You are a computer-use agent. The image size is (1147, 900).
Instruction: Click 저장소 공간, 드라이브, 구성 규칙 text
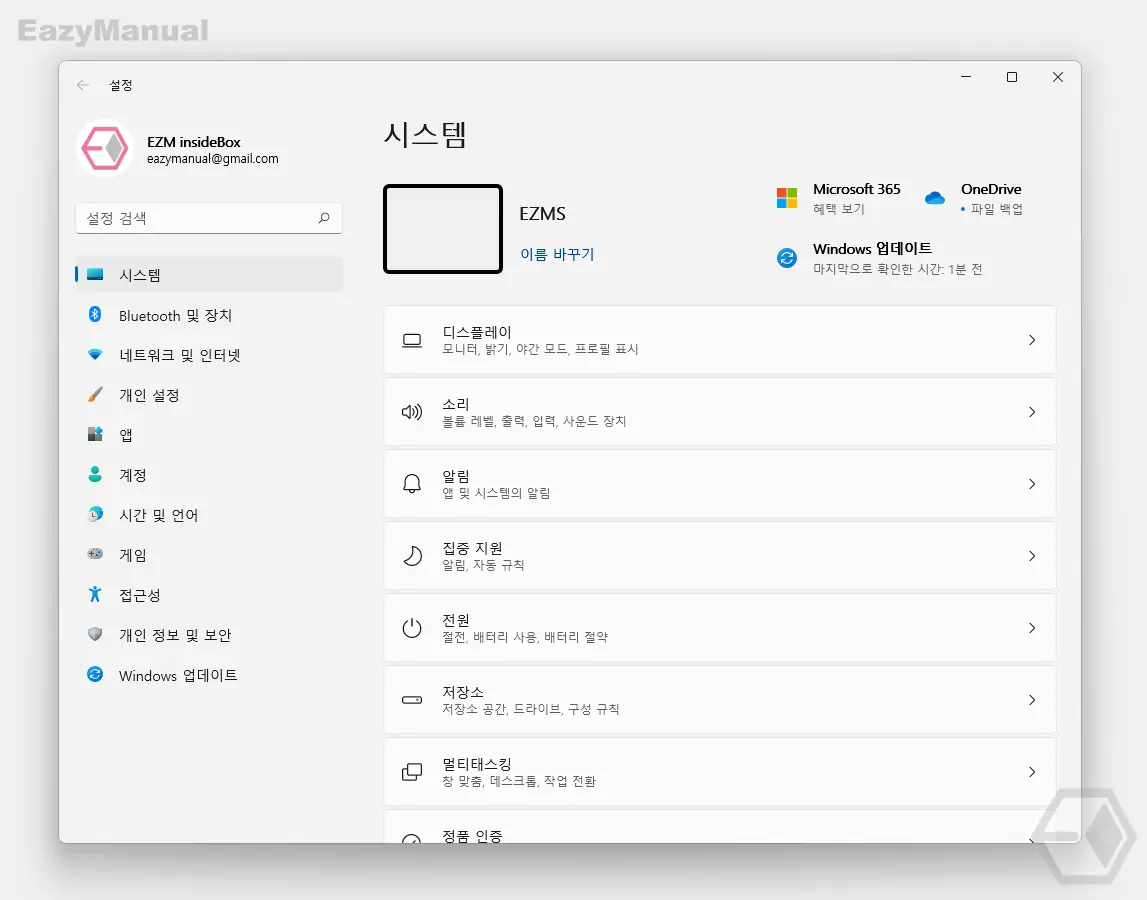[530, 709]
